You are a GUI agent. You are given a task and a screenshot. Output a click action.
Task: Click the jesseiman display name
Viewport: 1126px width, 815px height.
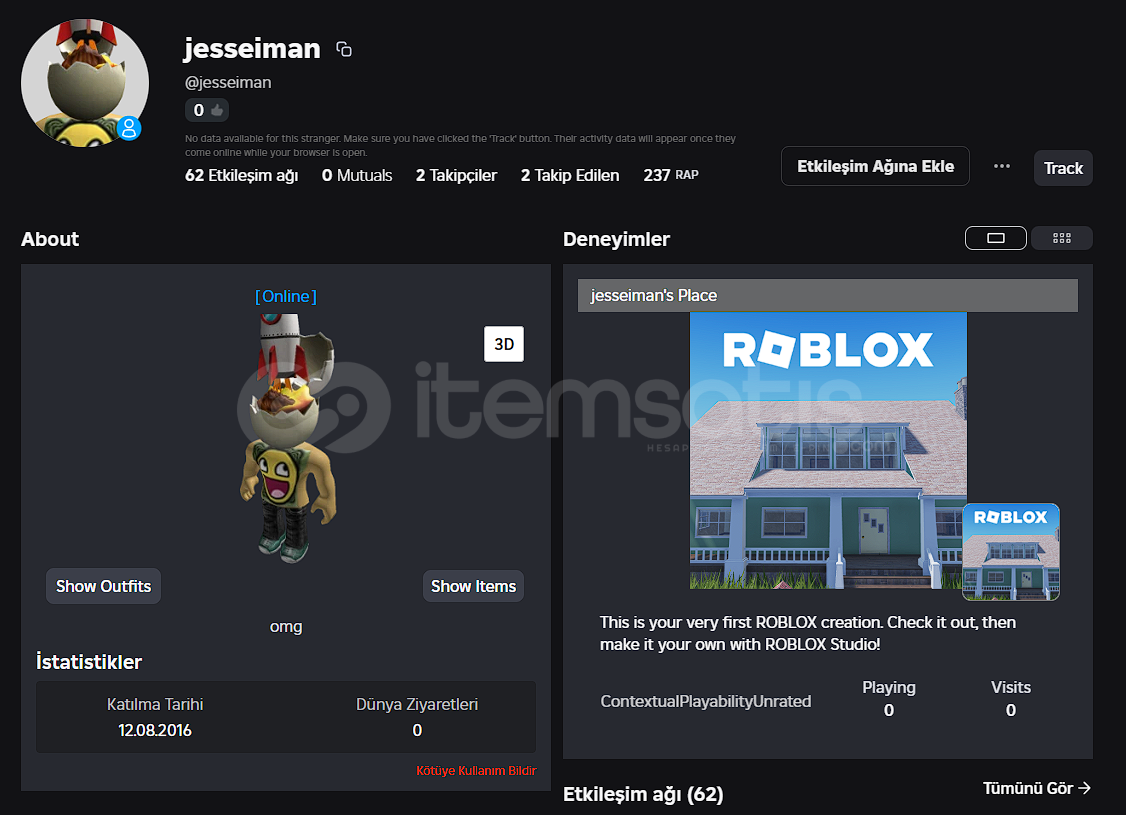click(252, 48)
